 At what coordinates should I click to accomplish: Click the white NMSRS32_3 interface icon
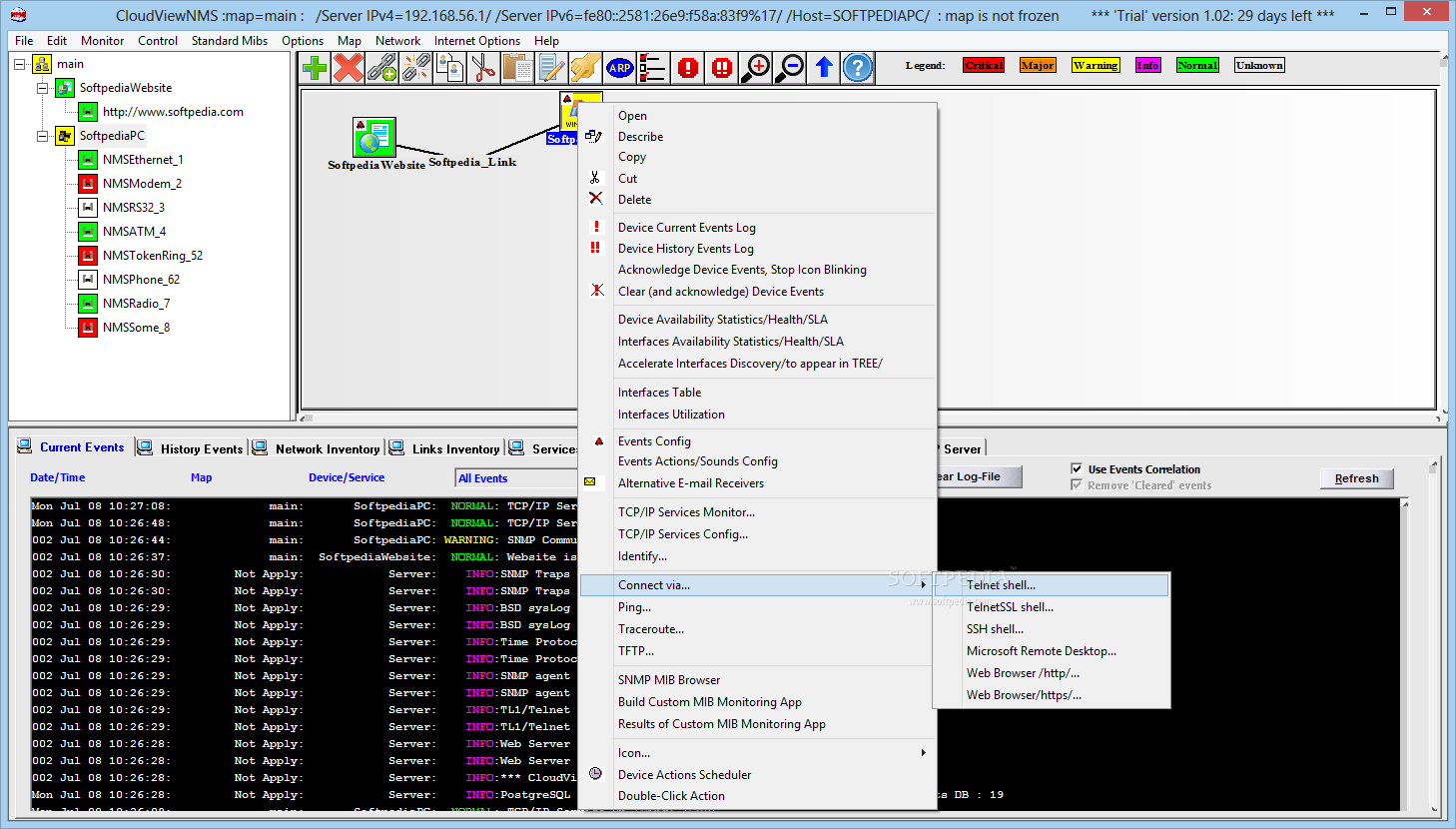pyautogui.click(x=88, y=208)
